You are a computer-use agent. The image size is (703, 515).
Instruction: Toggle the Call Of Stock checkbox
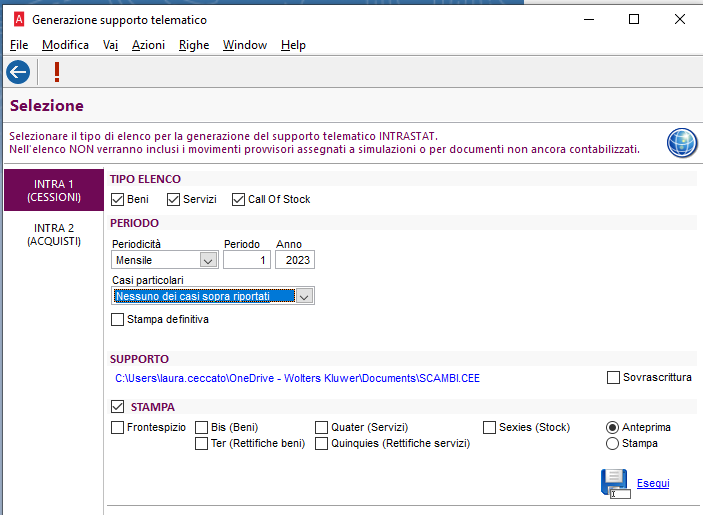[x=239, y=199]
